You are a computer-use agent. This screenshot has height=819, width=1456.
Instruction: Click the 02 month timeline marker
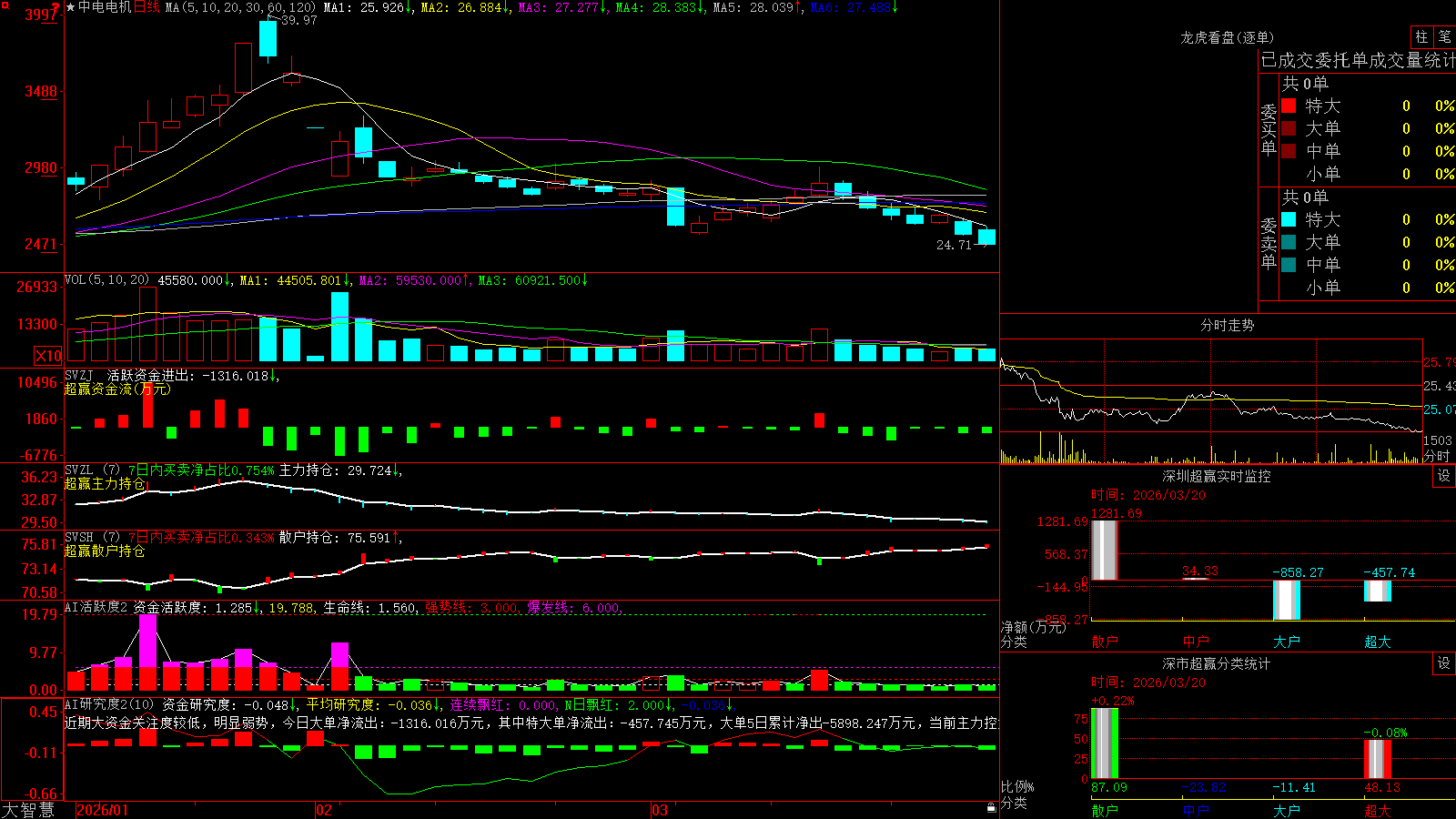pyautogui.click(x=324, y=810)
